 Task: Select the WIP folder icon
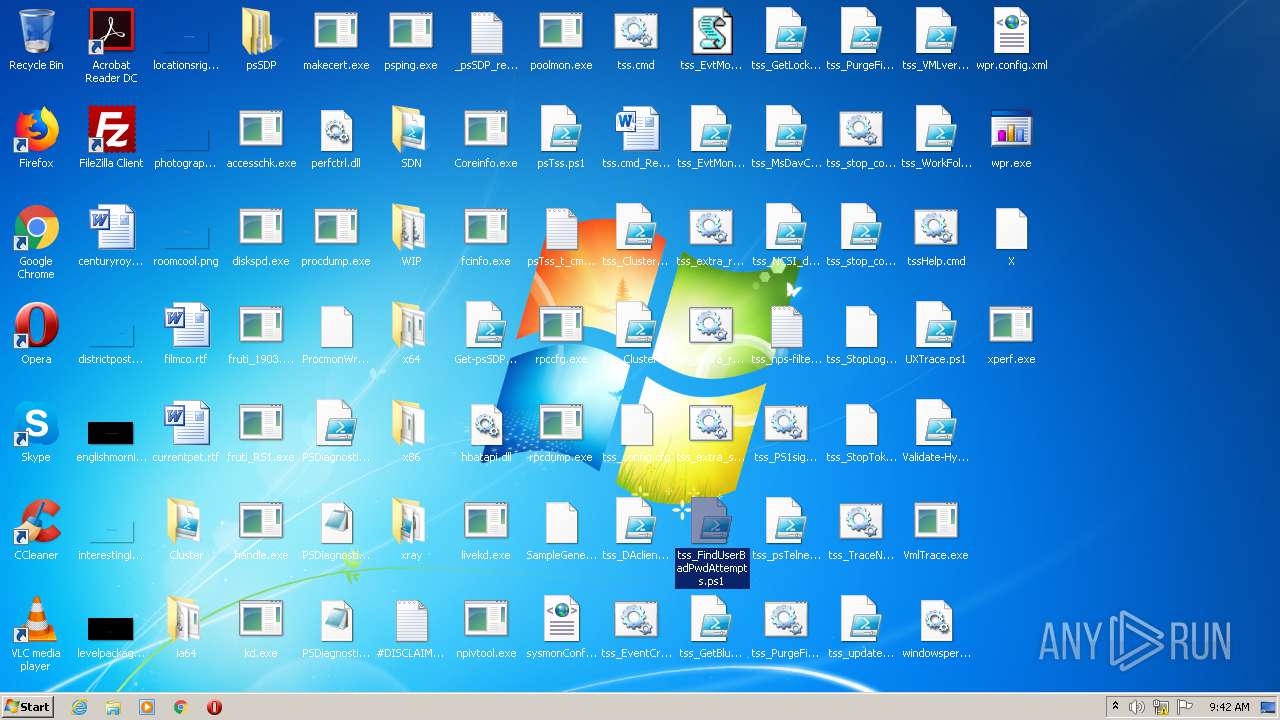click(x=411, y=236)
